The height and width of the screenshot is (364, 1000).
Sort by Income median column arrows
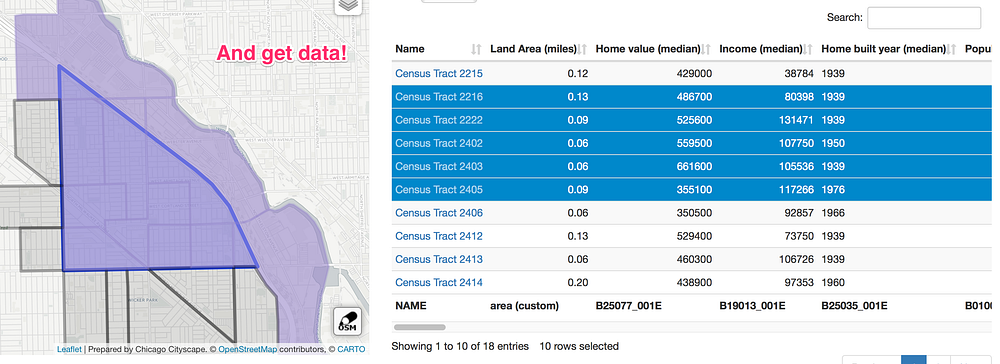pos(808,49)
